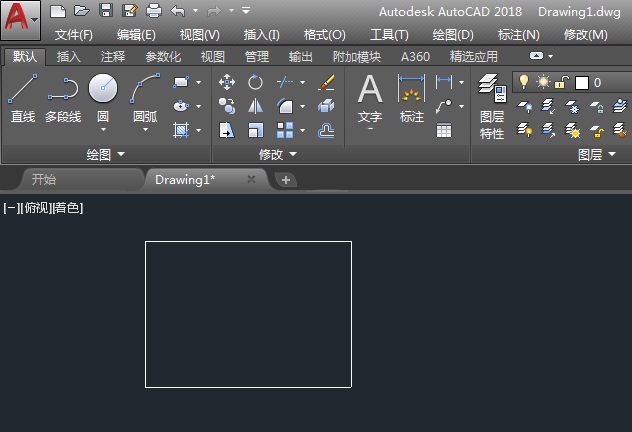Screen dimensions: 632x432
Task: Open the AutoCAD application menu button
Action: [21, 20]
